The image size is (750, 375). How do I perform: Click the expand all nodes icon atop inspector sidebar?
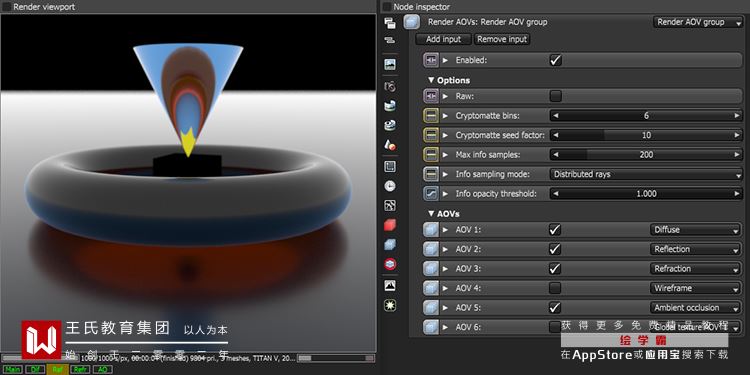point(390,22)
